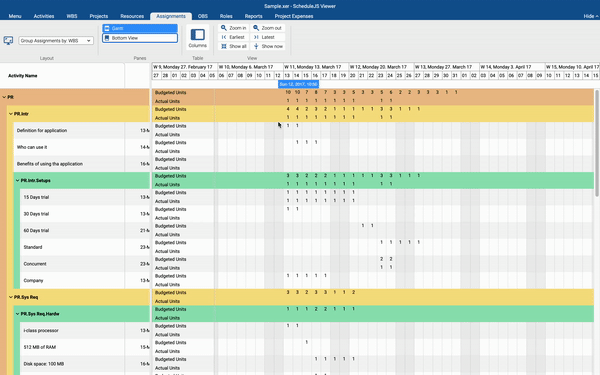Collapse the PR.Intr group
Viewport: 600px width, 375px height.
pos(11,114)
